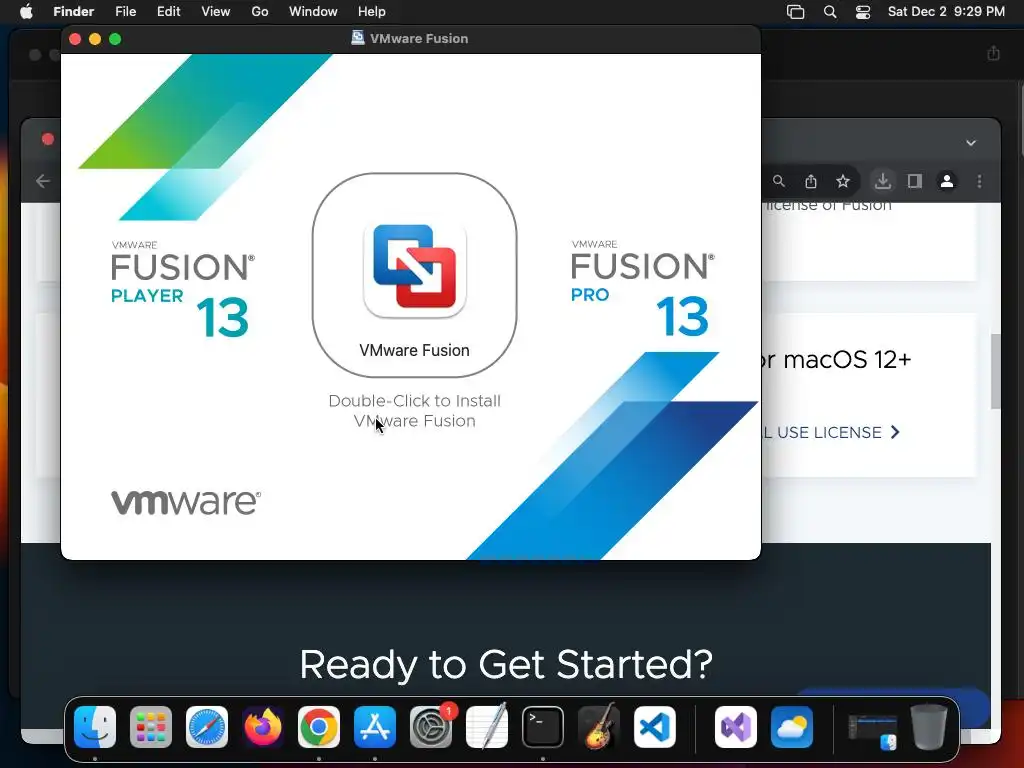
Task: Click the Chrome page vertical scrollbar
Action: tap(995, 371)
